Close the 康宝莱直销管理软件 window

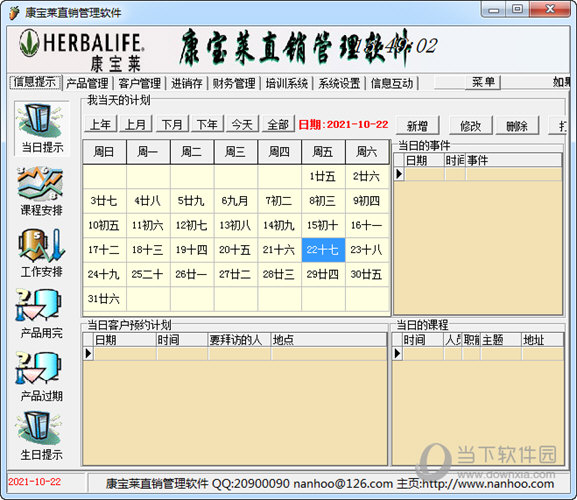550,10
